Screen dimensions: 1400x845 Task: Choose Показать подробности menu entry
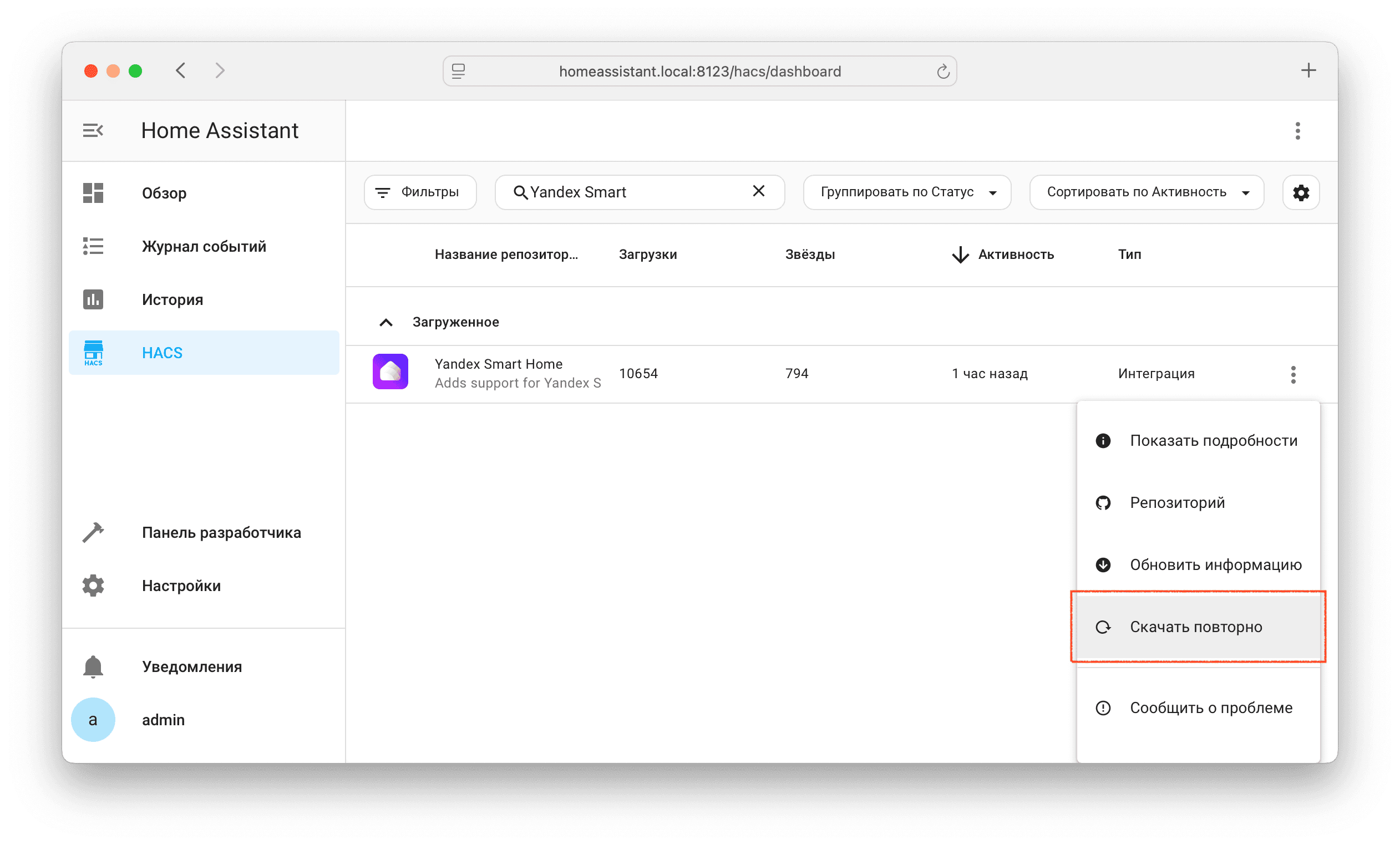pos(1213,441)
